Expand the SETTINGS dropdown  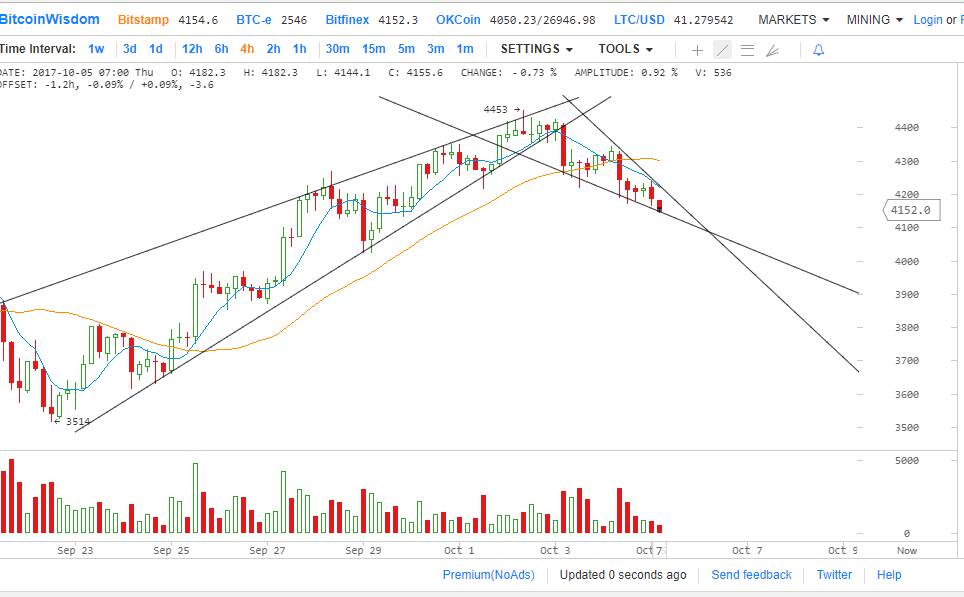(537, 49)
